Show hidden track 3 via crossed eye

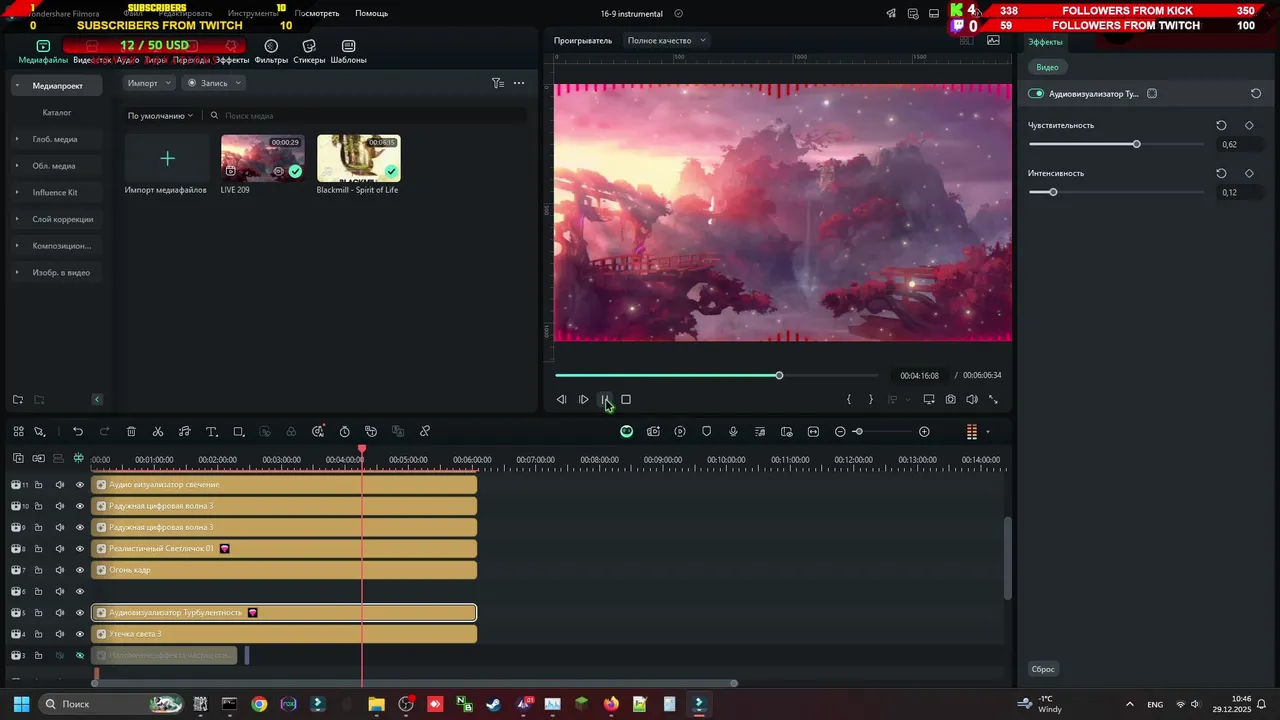point(80,656)
